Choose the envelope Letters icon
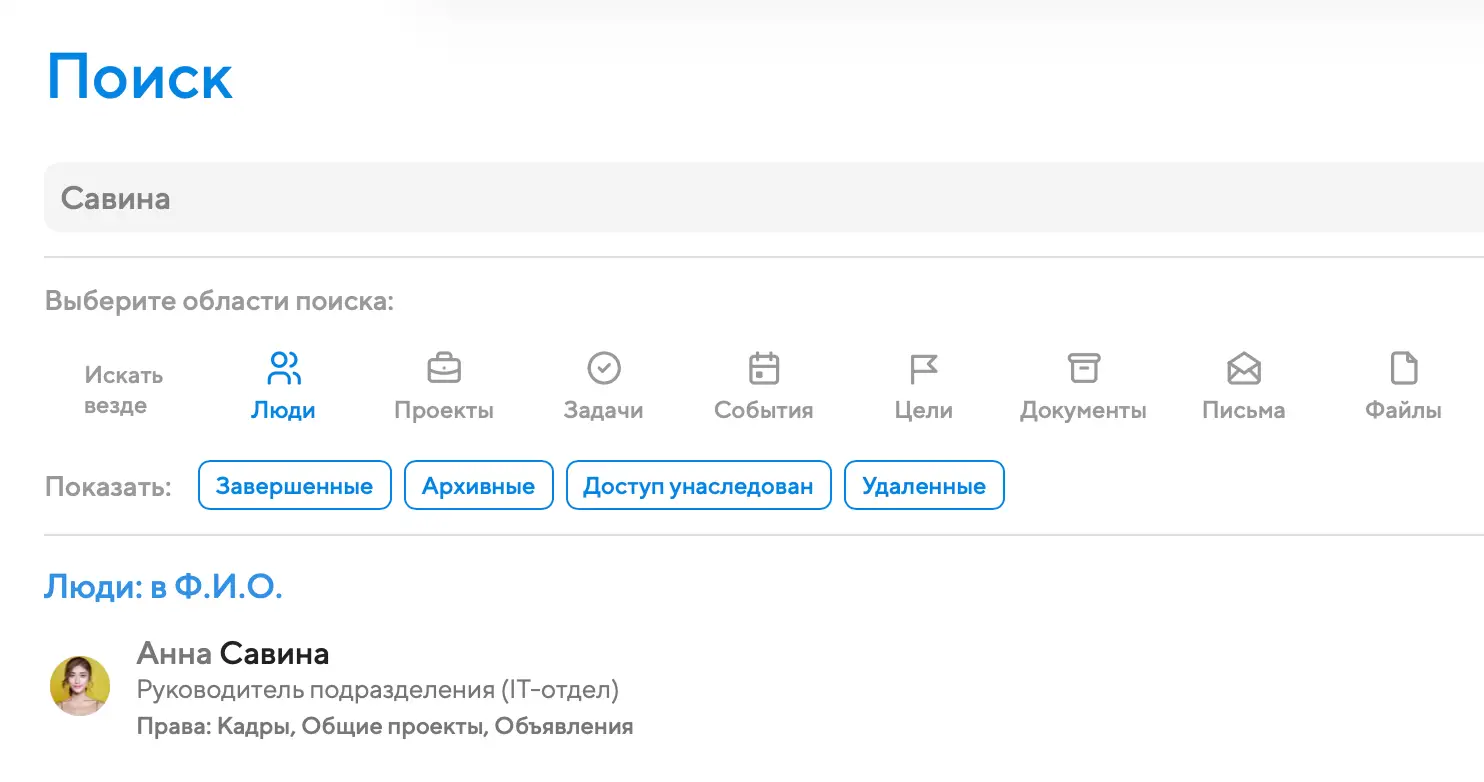Image resolution: width=1484 pixels, height=782 pixels. point(1244,368)
